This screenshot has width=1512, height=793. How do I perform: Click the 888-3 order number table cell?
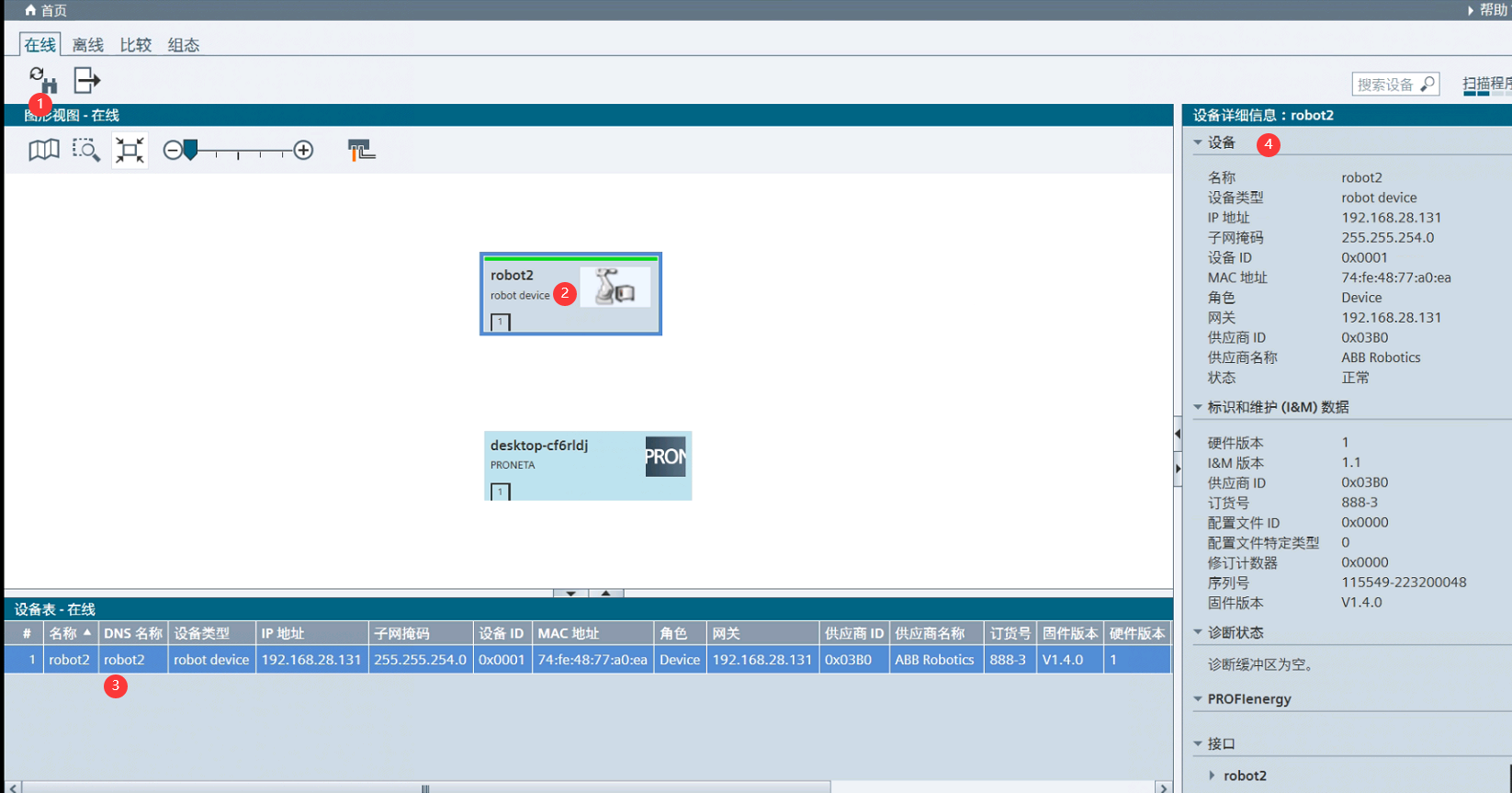(1010, 660)
